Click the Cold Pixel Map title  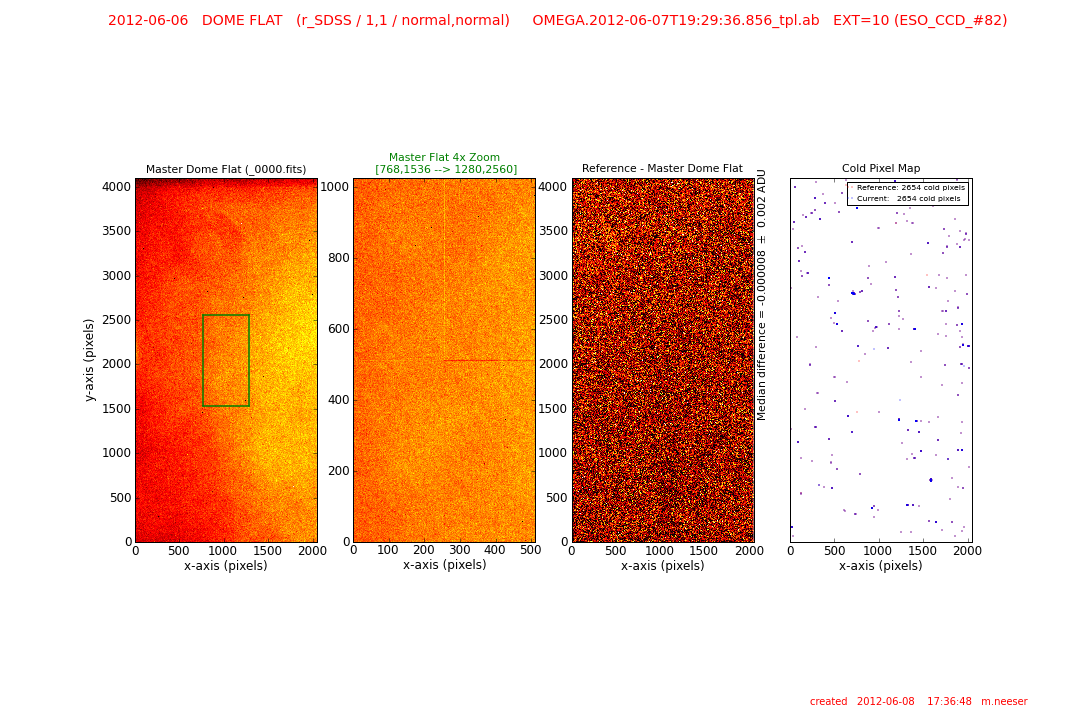pyautogui.click(x=881, y=169)
